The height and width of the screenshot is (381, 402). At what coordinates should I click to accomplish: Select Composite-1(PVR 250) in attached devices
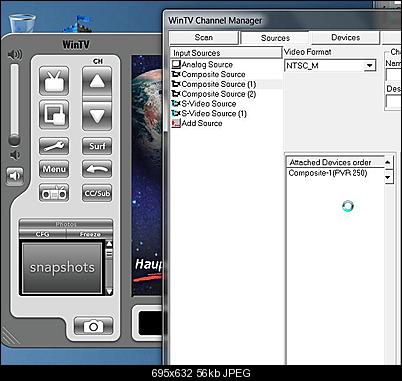(328, 173)
